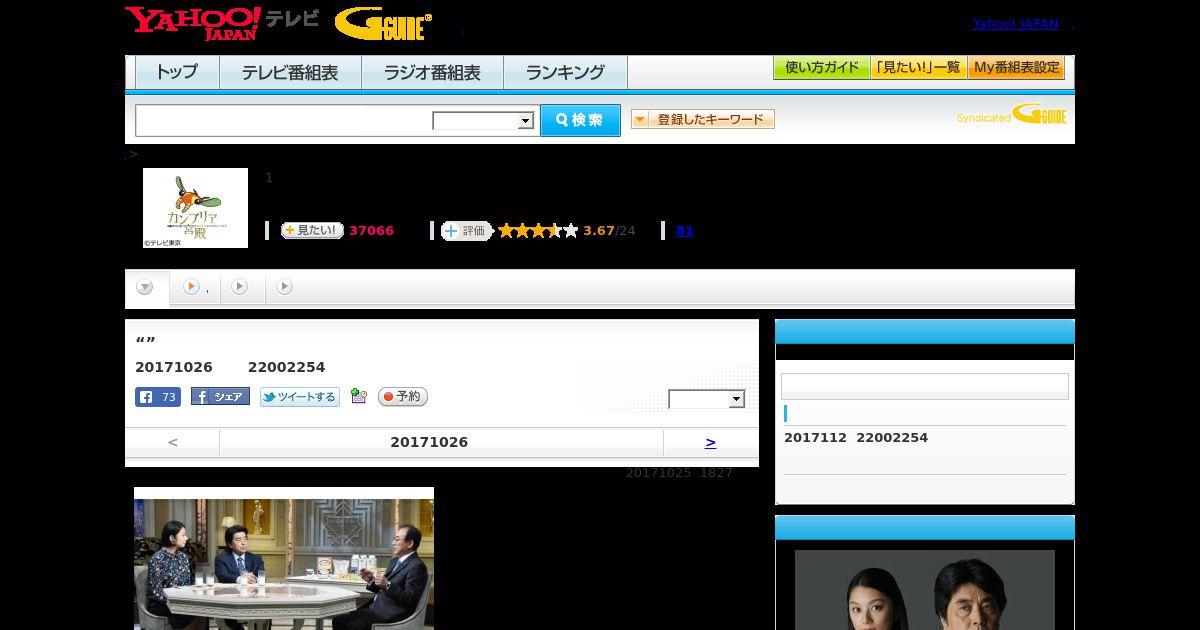1200x630 pixels.
Task: Open the 使い方ガイド button
Action: pyautogui.click(x=822, y=68)
